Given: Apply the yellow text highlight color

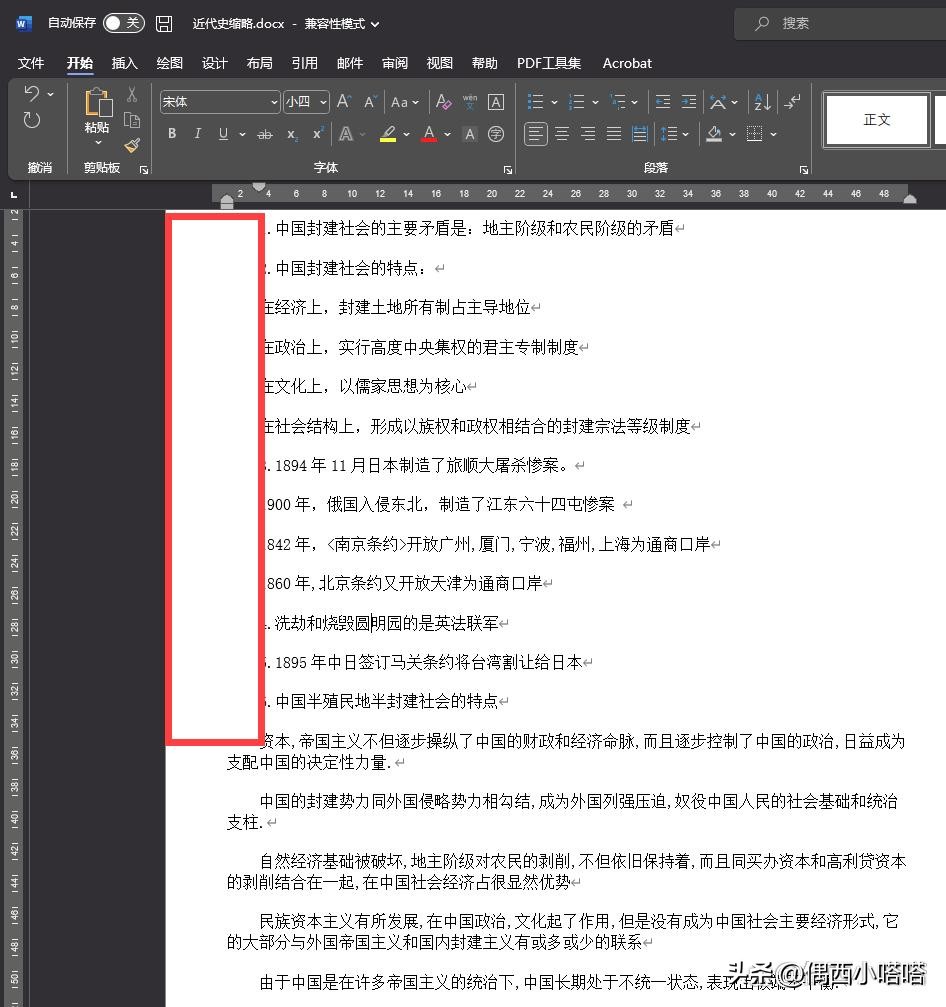Looking at the screenshot, I should tap(388, 134).
